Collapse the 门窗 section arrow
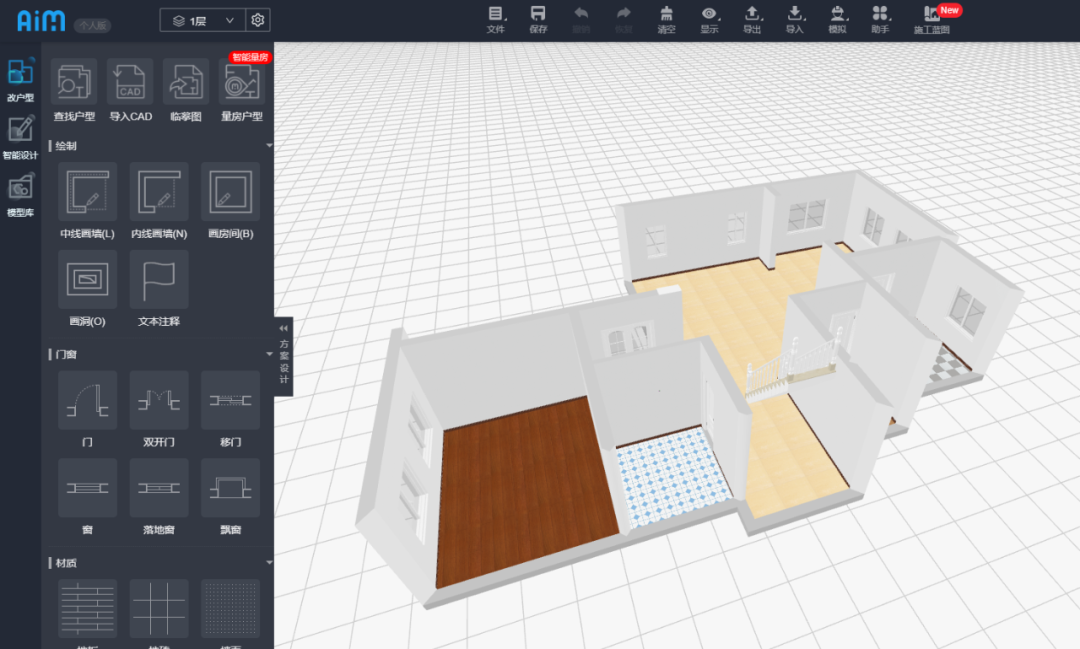Screen dimensions: 1080x649 point(269,354)
